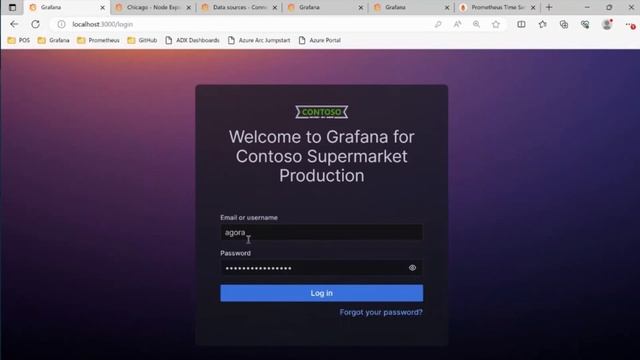Select the Grafana tab left of Prometheus
This screenshot has height=360, width=640.
tap(411, 7)
